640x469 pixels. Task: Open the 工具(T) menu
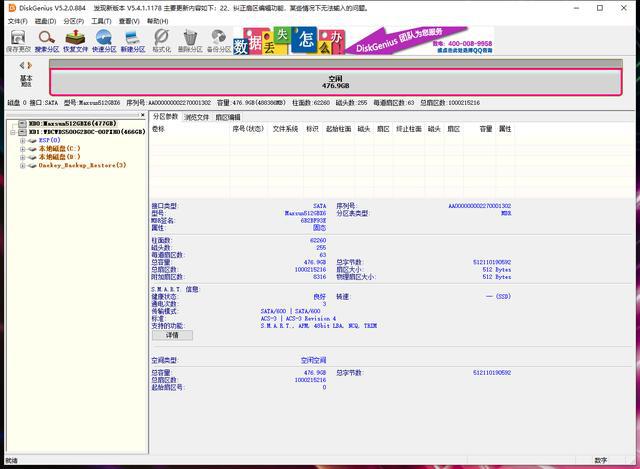click(101, 21)
